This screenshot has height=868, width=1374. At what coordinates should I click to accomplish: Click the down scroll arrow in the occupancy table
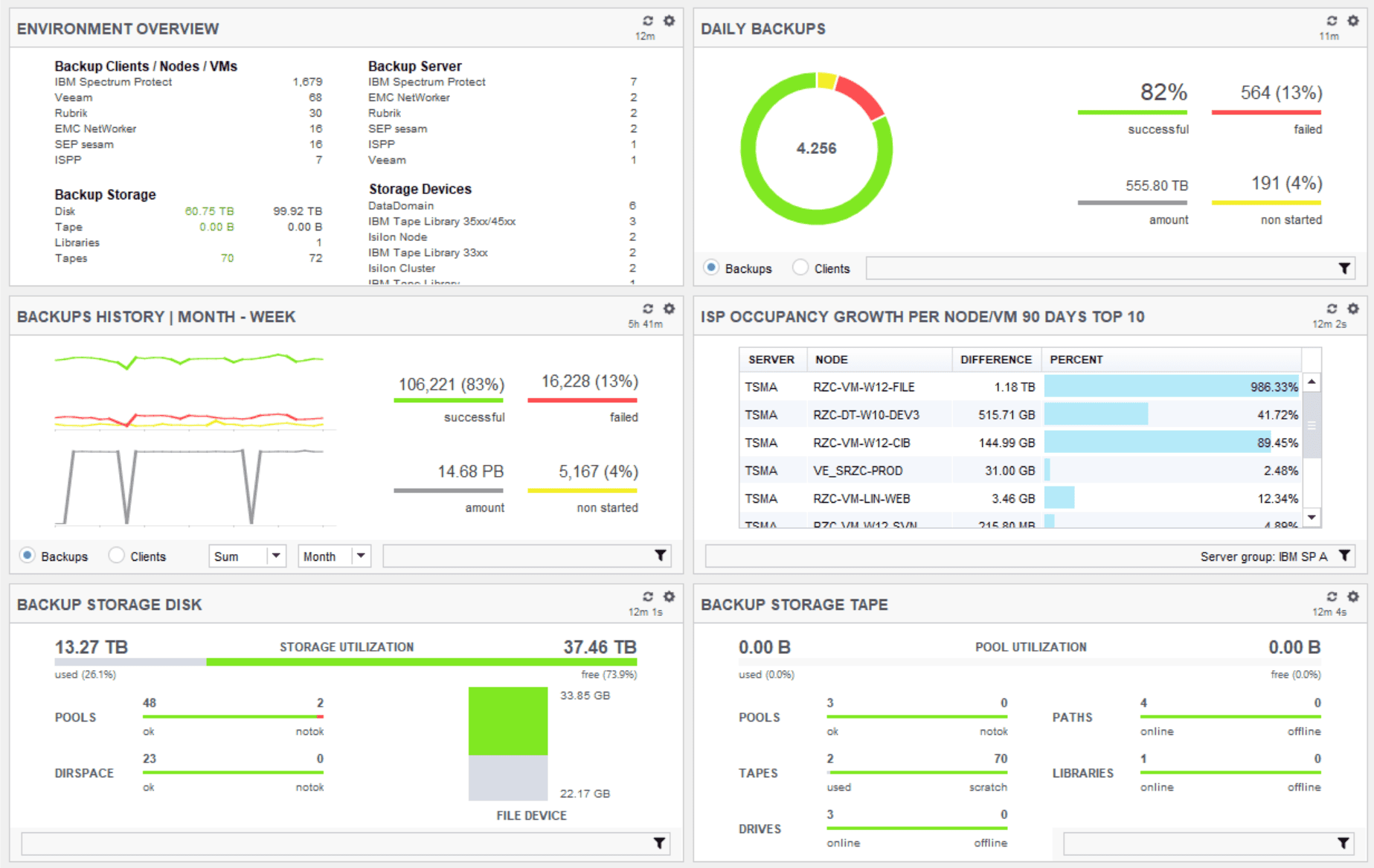1311,516
